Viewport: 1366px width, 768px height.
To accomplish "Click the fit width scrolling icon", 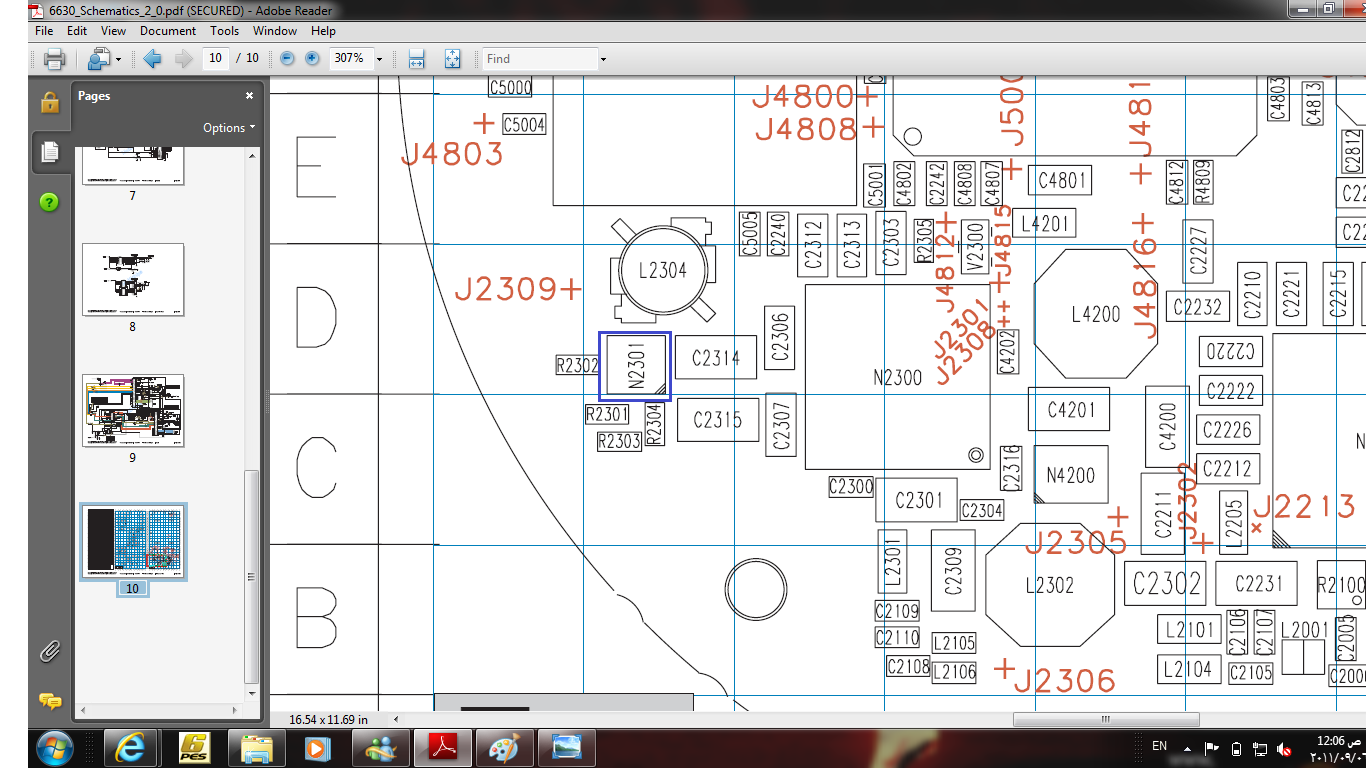I will [x=416, y=59].
